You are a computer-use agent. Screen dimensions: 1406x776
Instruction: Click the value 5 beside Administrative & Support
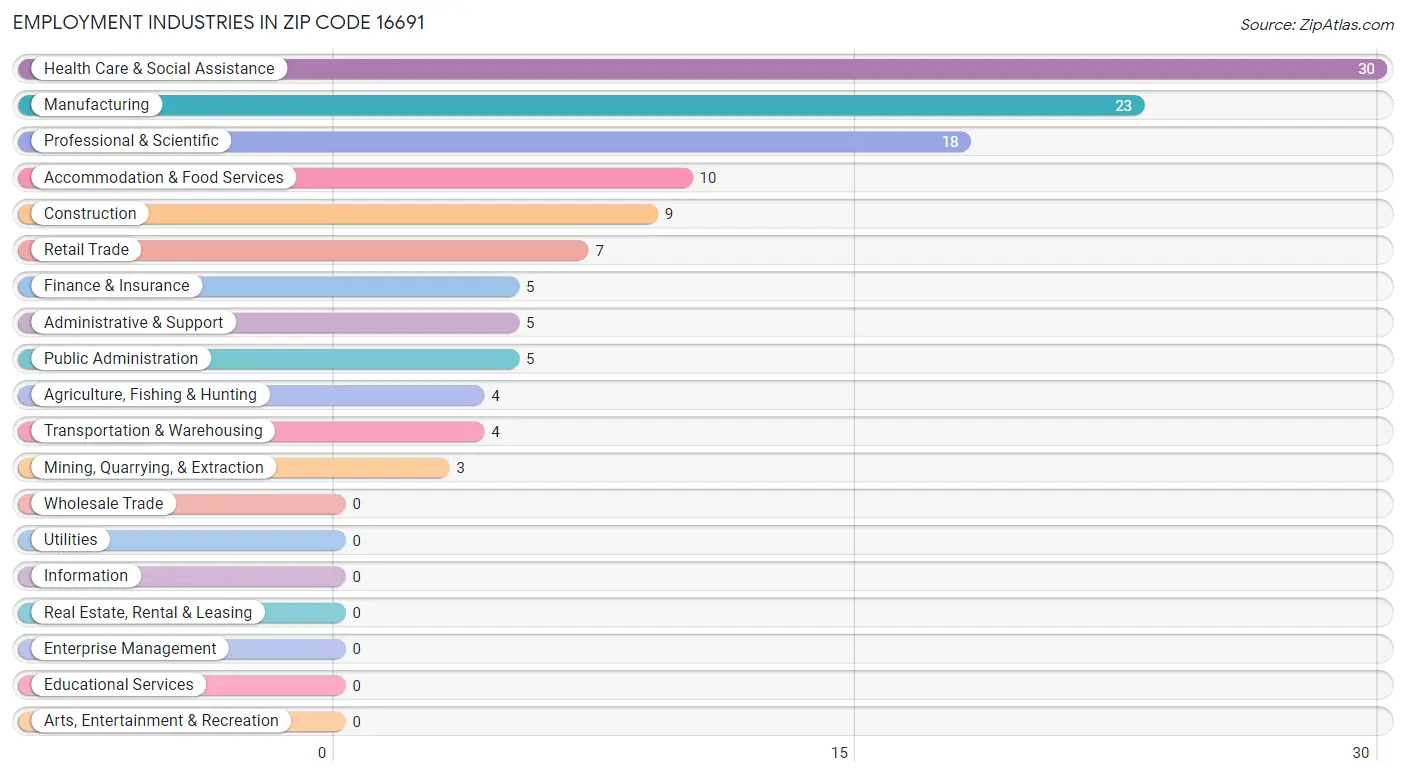(531, 323)
